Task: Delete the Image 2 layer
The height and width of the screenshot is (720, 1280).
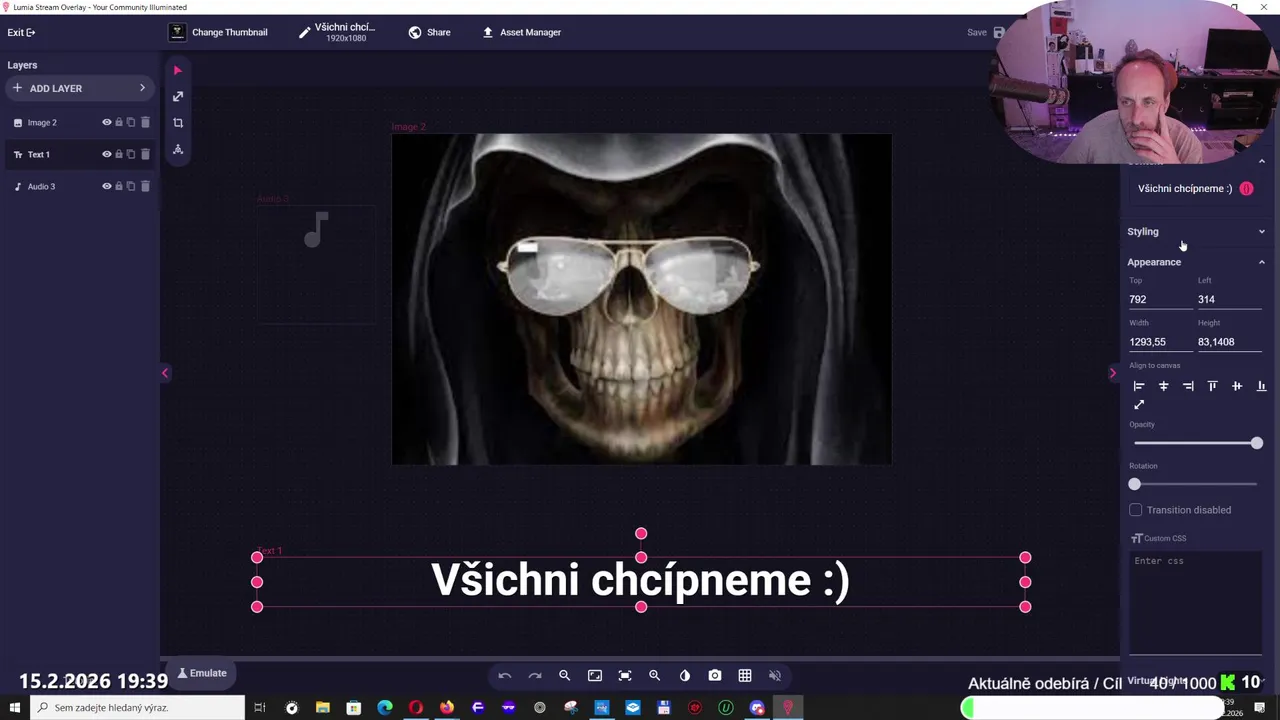Action: coord(145,123)
